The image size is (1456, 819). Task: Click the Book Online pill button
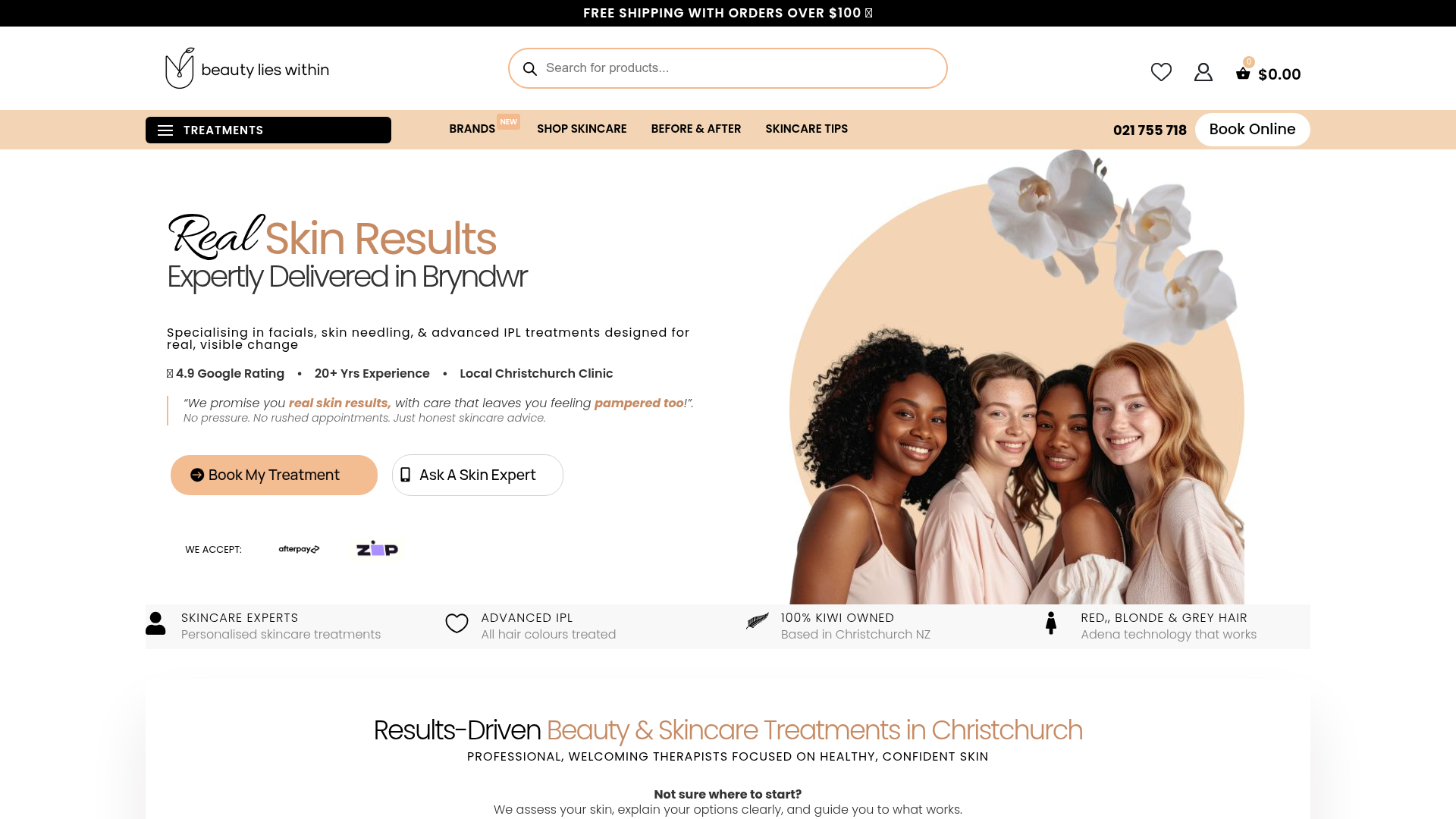pos(1252,129)
